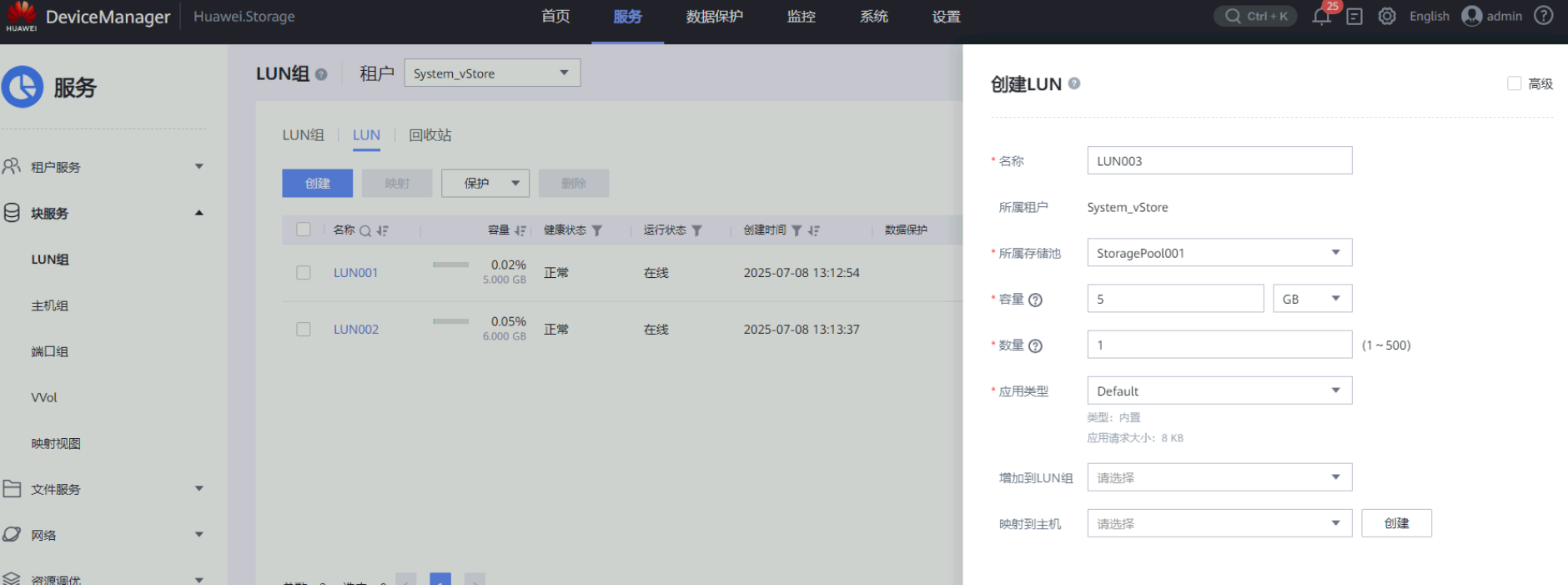Screen dimensions: 1568x585
Task: Click the task list icon beside bell
Action: 1354,17
